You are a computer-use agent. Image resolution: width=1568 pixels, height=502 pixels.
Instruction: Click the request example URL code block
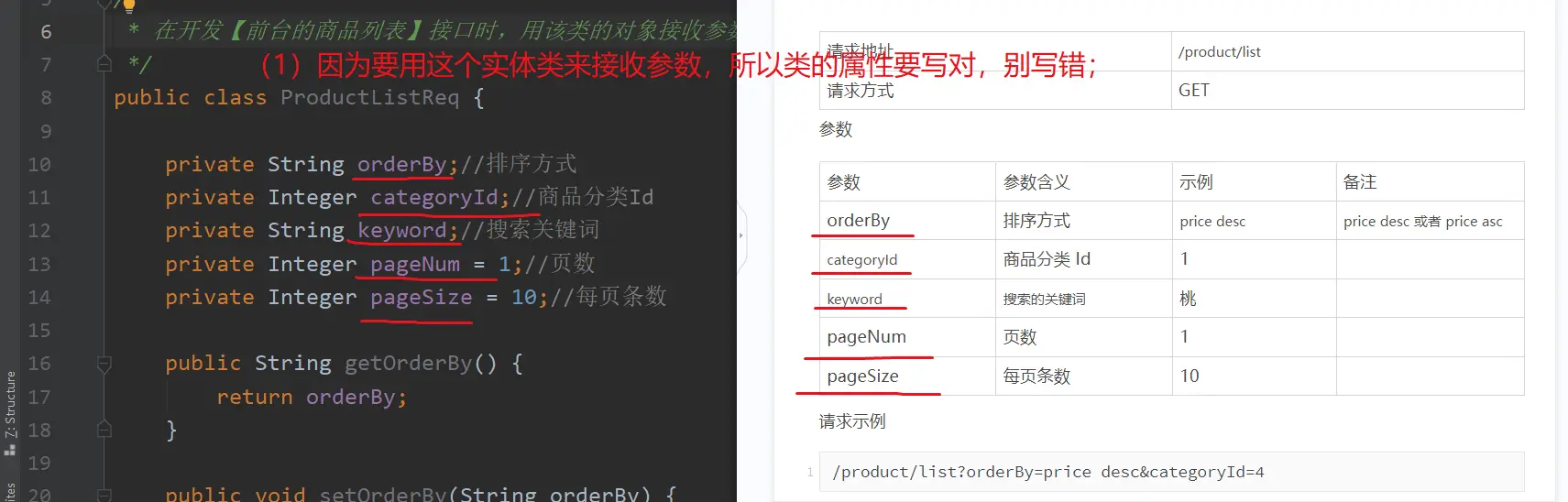(1172, 472)
